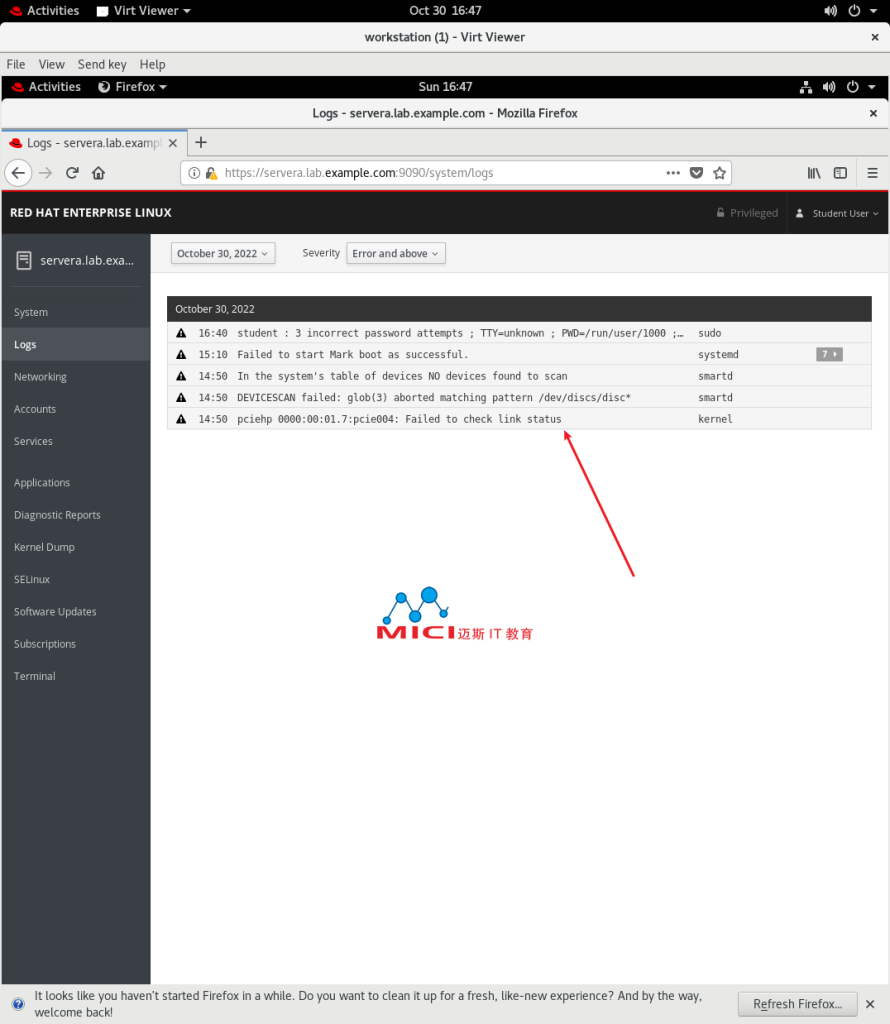This screenshot has width=890, height=1024.
Task: Toggle the Privileged access lock
Action: pos(747,213)
